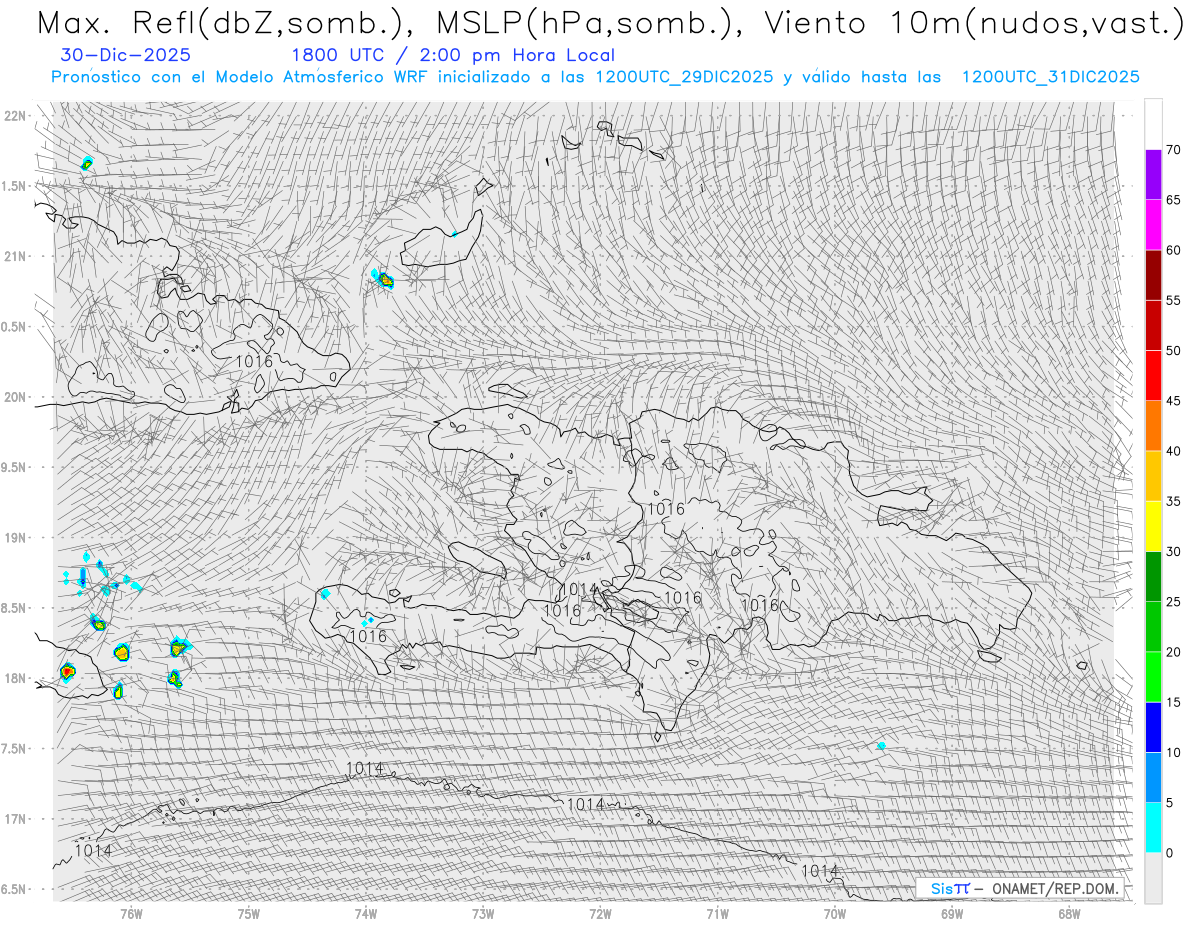Pick the gray below-zero legend swatch
This screenshot has height=927, width=1200.
pyautogui.click(x=1153, y=878)
